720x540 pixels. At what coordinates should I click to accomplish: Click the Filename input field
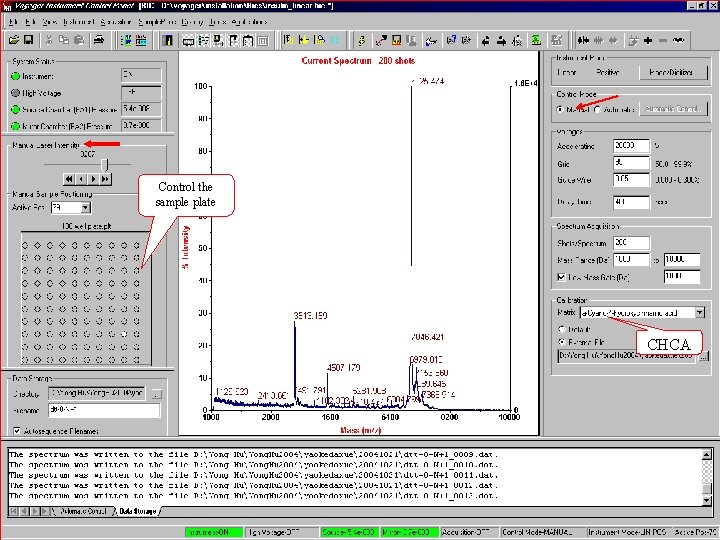pos(104,410)
